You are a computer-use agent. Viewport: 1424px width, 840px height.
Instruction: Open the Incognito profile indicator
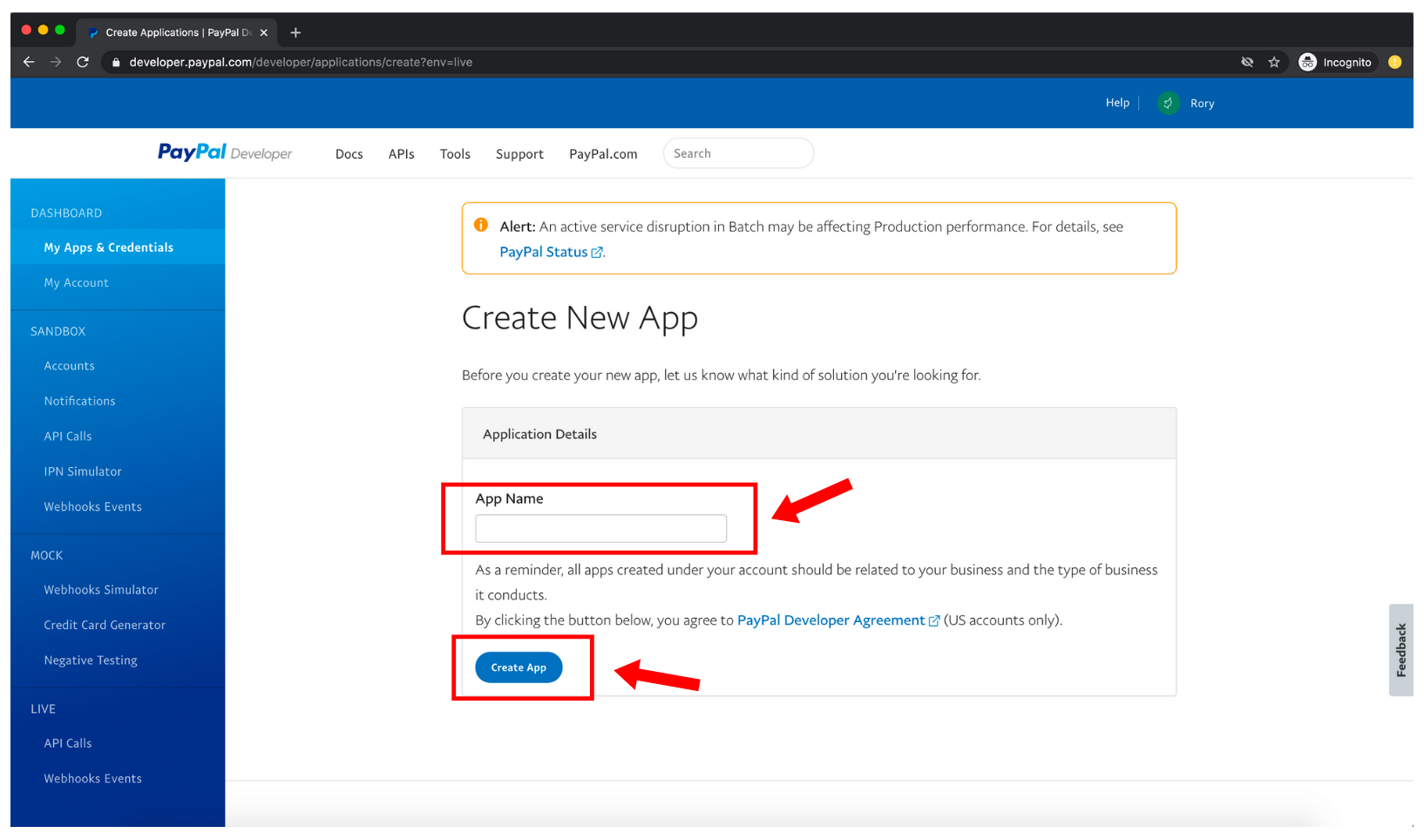tap(1335, 62)
